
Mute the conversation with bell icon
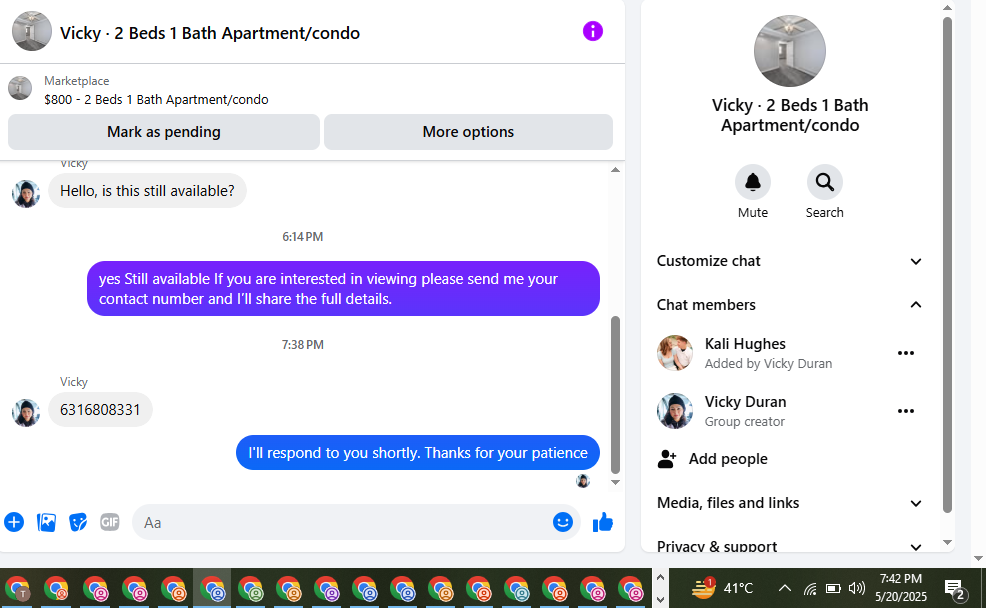click(x=753, y=182)
